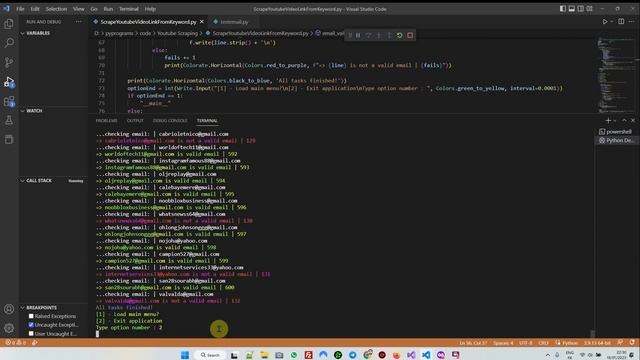Switch to the Problems panel tab
The image size is (640, 360).
(107, 121)
